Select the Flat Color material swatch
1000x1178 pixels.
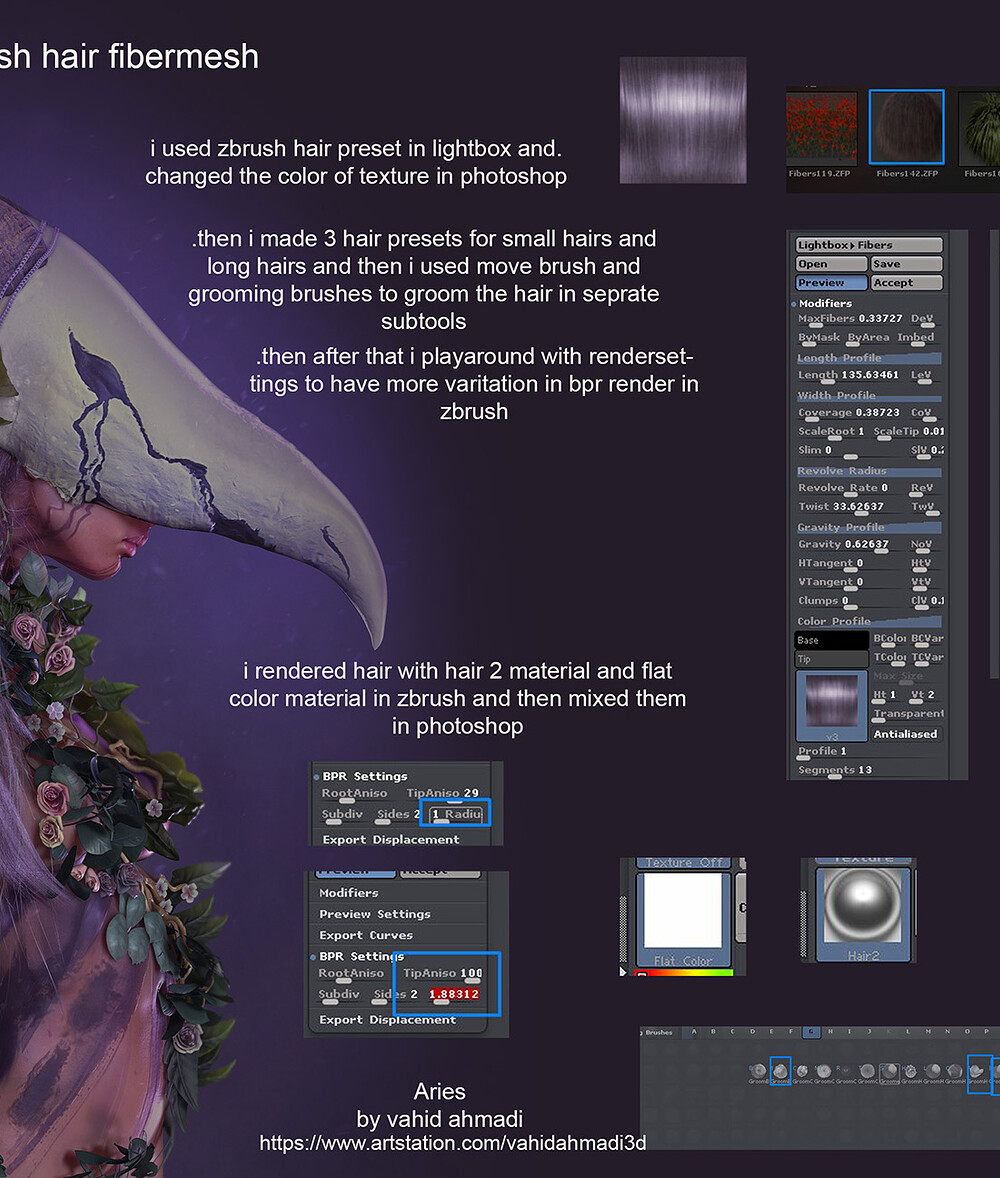683,920
